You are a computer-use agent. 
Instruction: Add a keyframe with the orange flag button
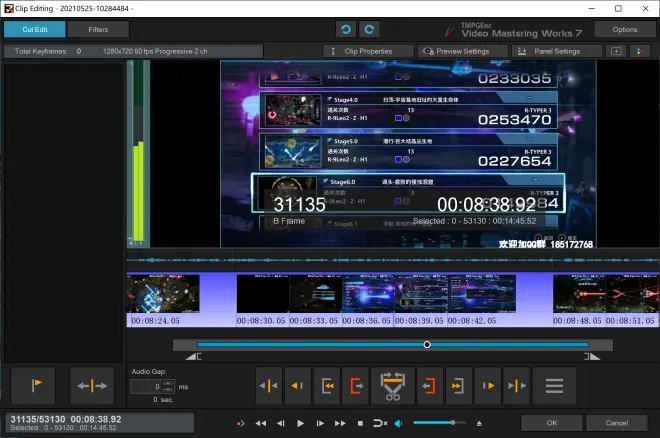point(33,385)
